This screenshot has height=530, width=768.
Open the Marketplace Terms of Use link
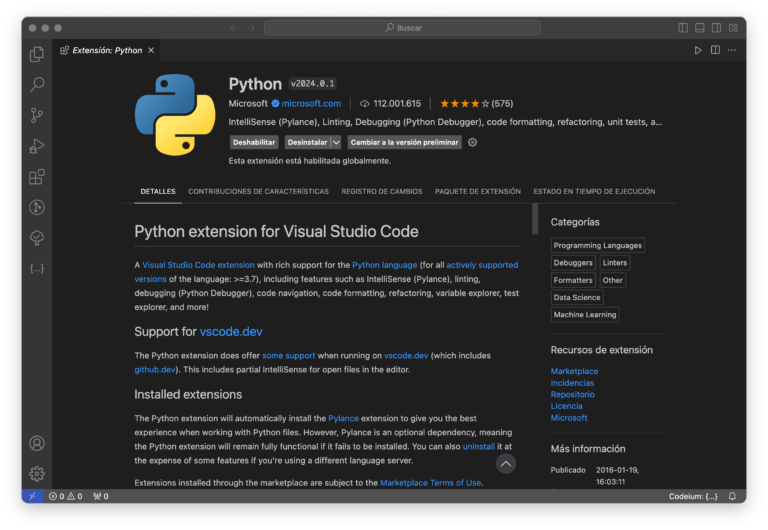coord(431,482)
